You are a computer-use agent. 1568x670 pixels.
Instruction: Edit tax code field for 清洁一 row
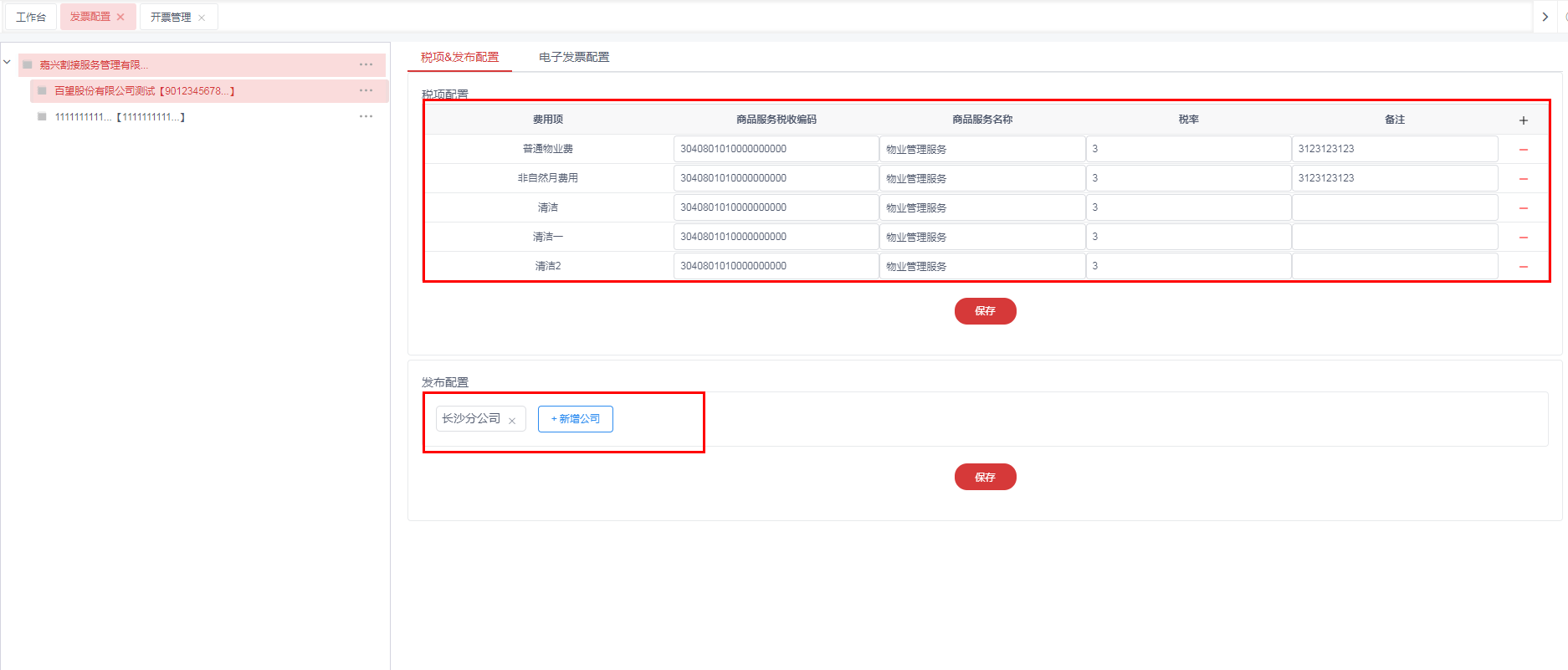[x=776, y=237]
